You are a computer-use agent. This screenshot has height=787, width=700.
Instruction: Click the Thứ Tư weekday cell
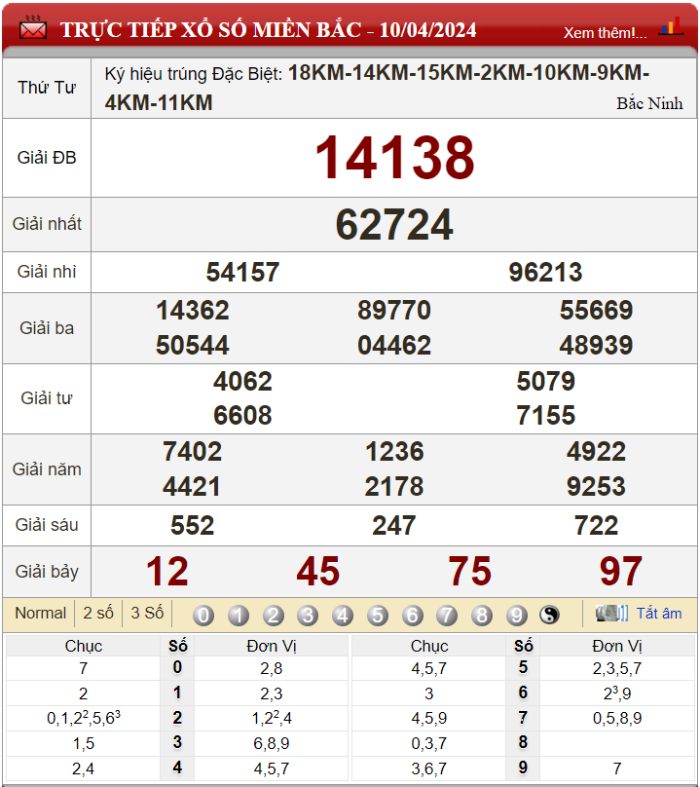coord(47,88)
